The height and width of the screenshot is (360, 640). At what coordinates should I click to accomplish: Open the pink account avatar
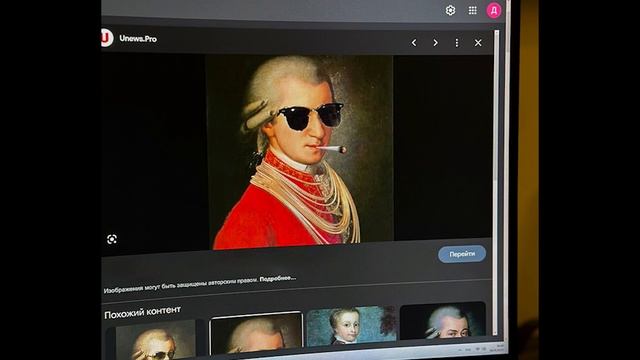pyautogui.click(x=493, y=11)
